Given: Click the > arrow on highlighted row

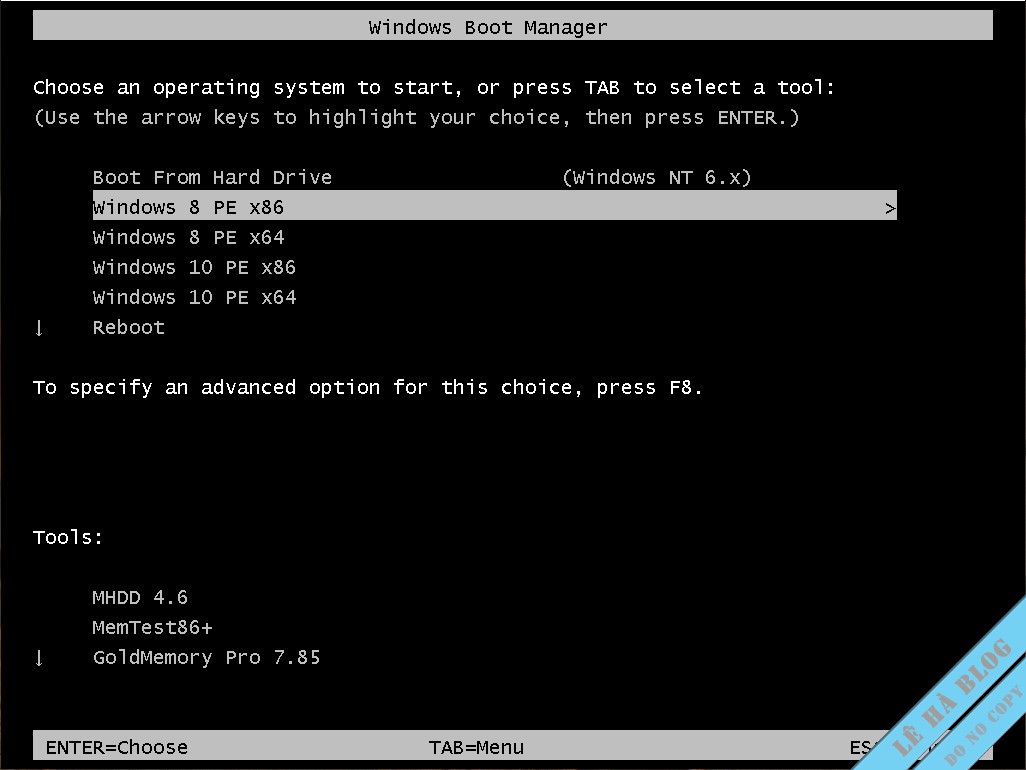Looking at the screenshot, I should click(890, 209).
